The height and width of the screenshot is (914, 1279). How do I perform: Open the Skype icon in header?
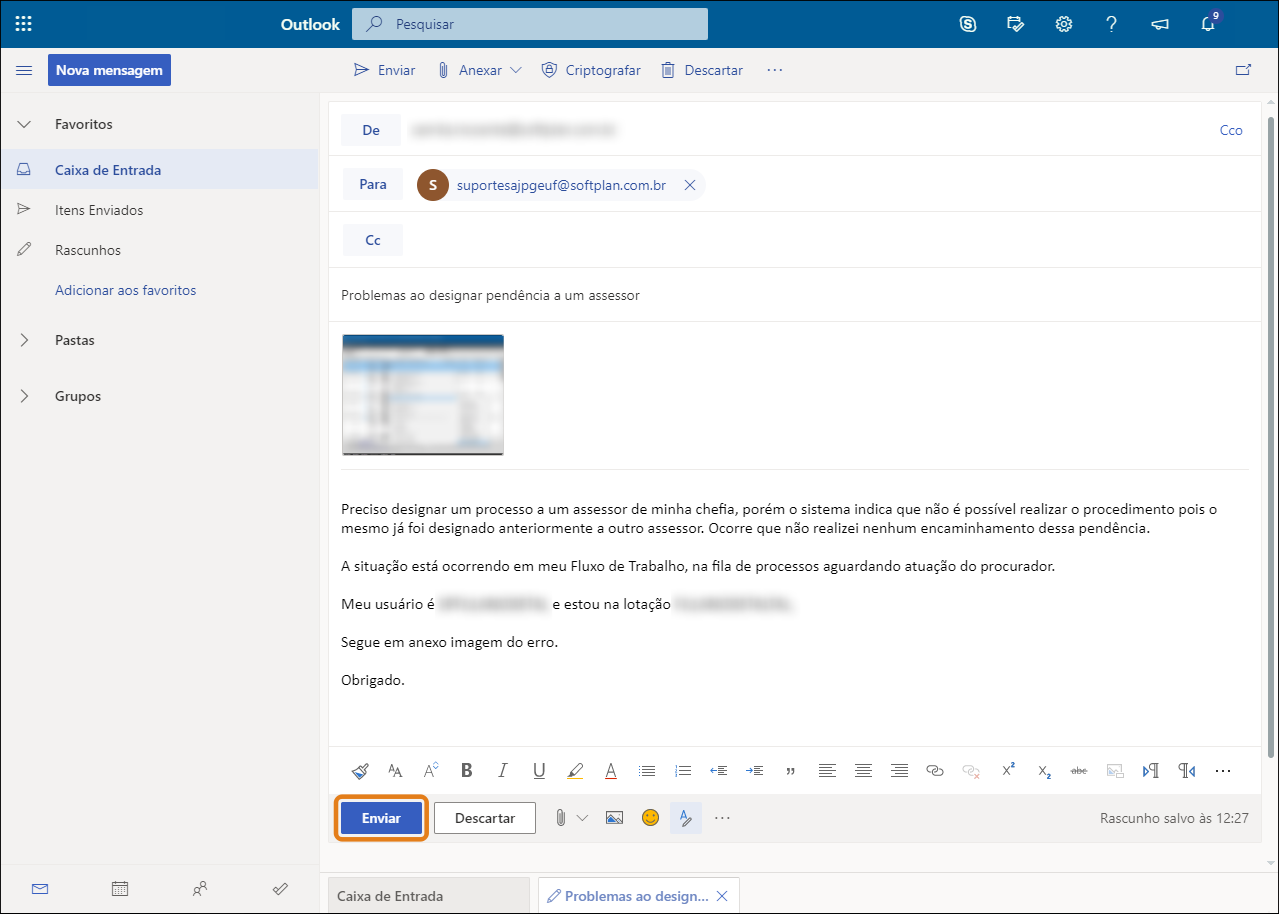coord(968,24)
